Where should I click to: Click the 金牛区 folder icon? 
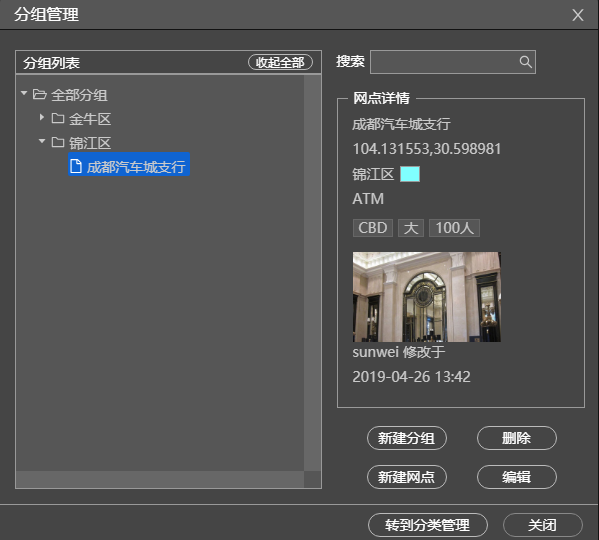(58, 118)
